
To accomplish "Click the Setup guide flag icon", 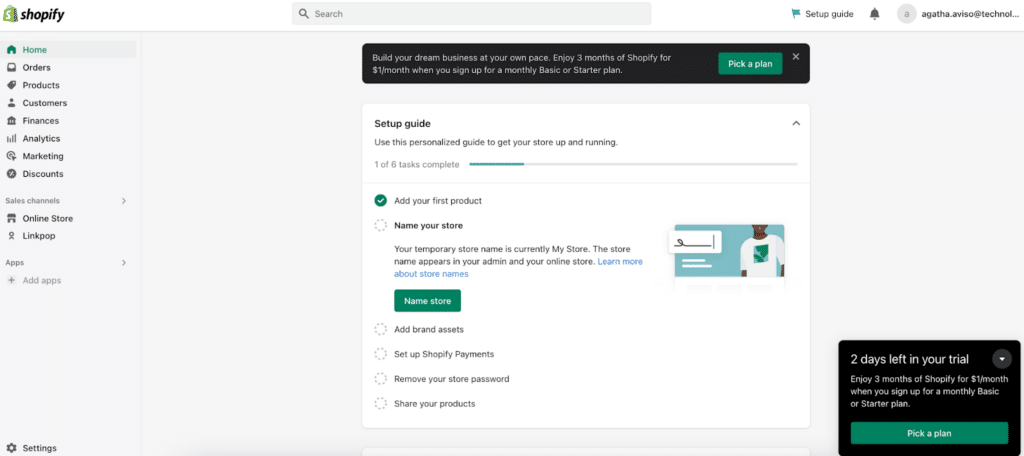I will tap(795, 14).
